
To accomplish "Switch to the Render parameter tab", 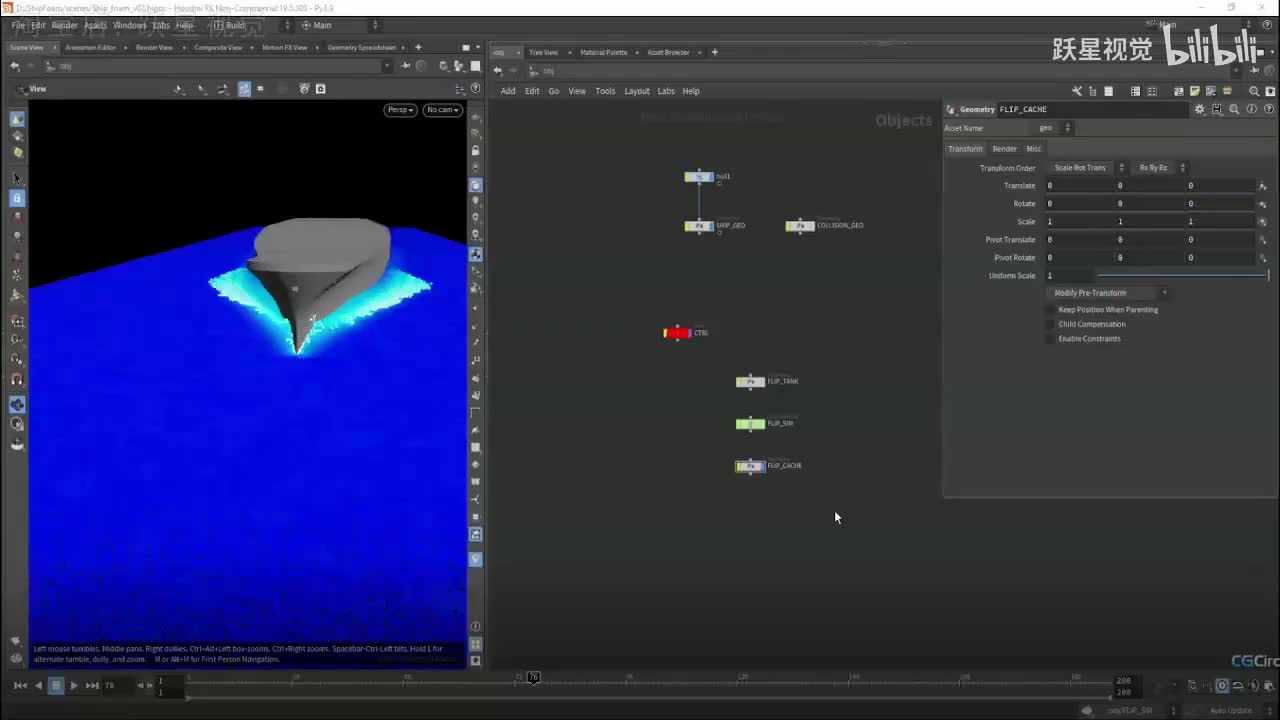I will click(1004, 149).
